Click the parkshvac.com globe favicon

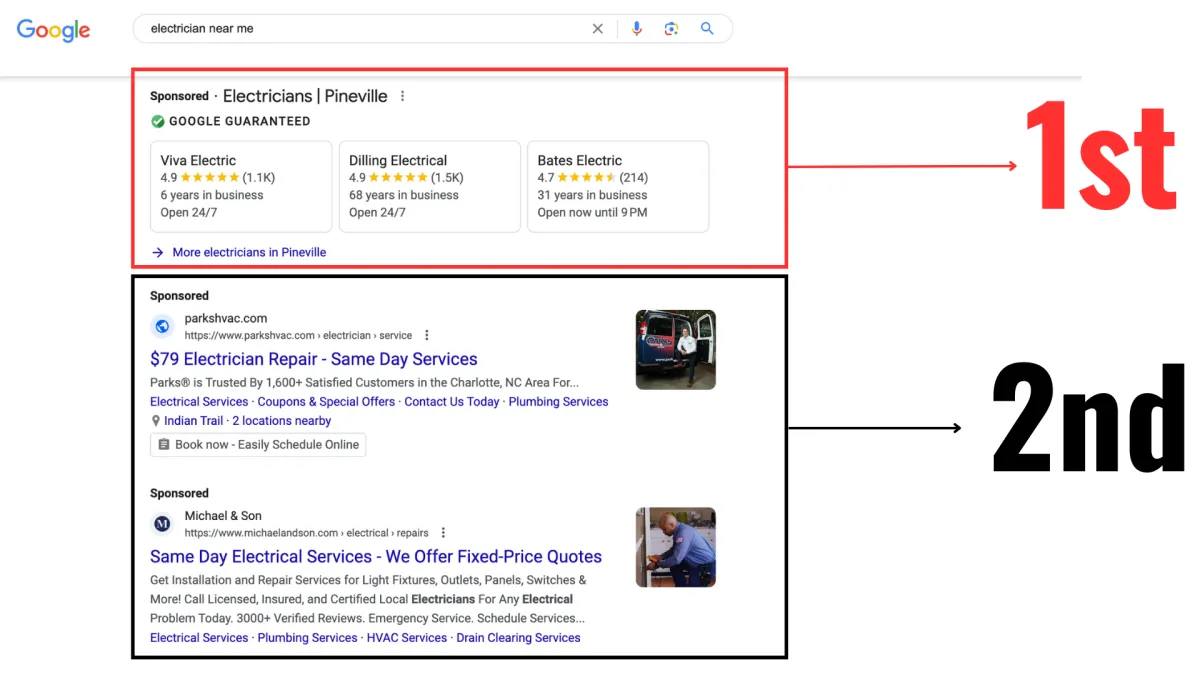(x=162, y=327)
